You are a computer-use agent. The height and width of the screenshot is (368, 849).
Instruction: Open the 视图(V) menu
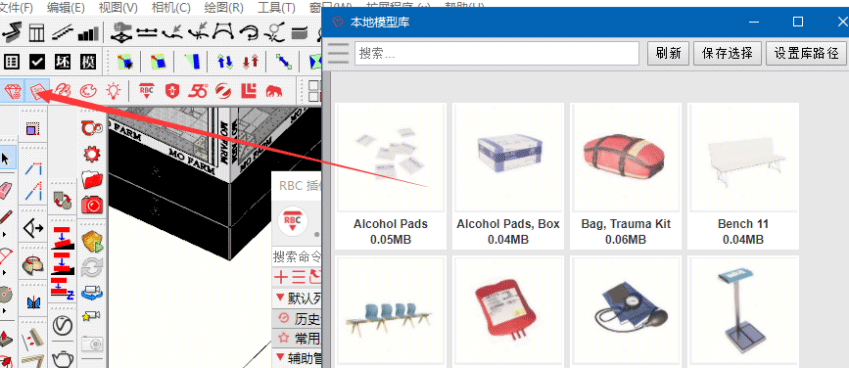pyautogui.click(x=118, y=8)
